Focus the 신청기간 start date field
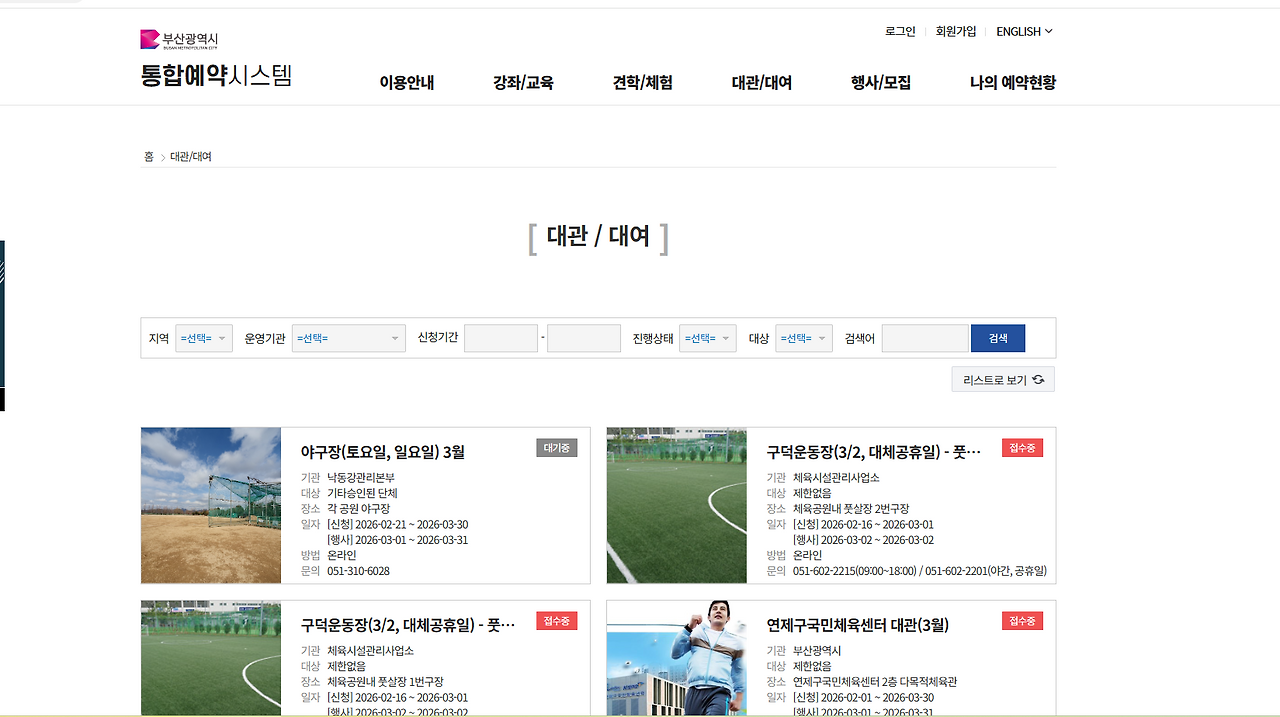The width and height of the screenshot is (1280, 717). [501, 338]
